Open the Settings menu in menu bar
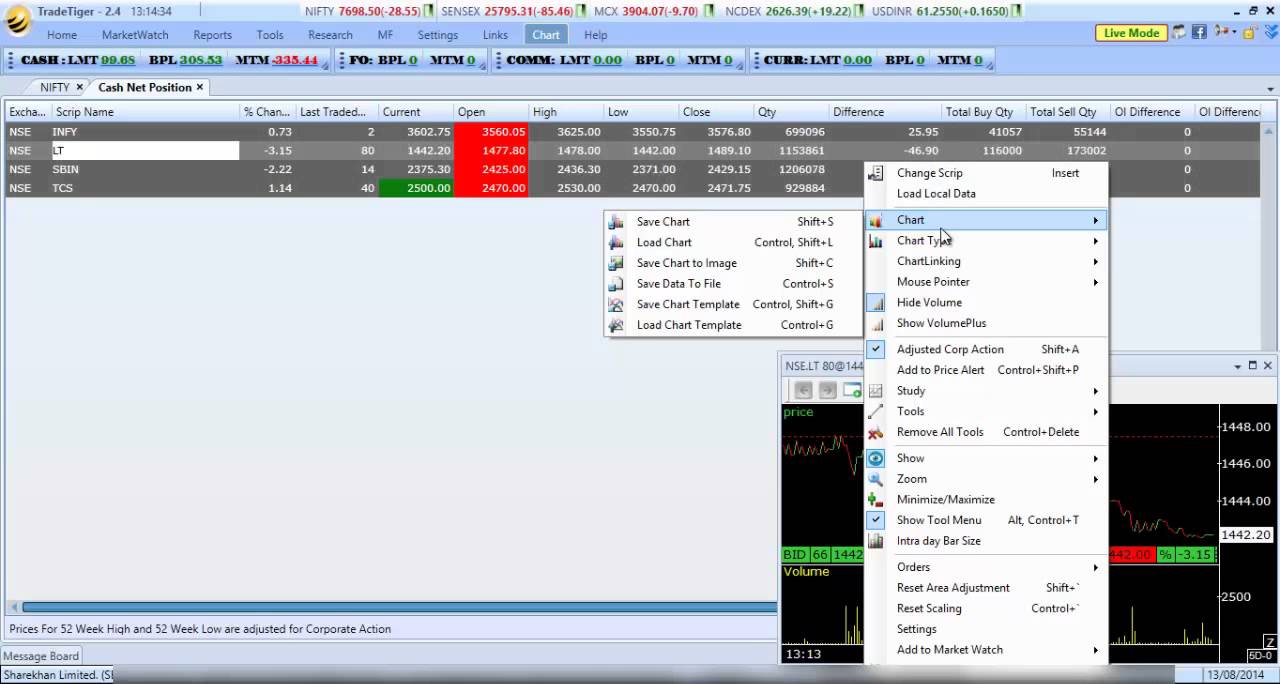The width and height of the screenshot is (1280, 684). (437, 35)
